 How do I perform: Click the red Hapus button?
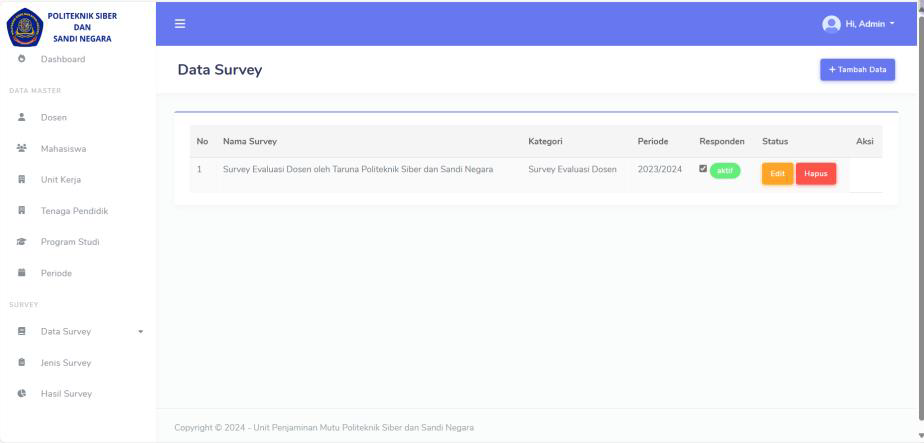pos(816,174)
